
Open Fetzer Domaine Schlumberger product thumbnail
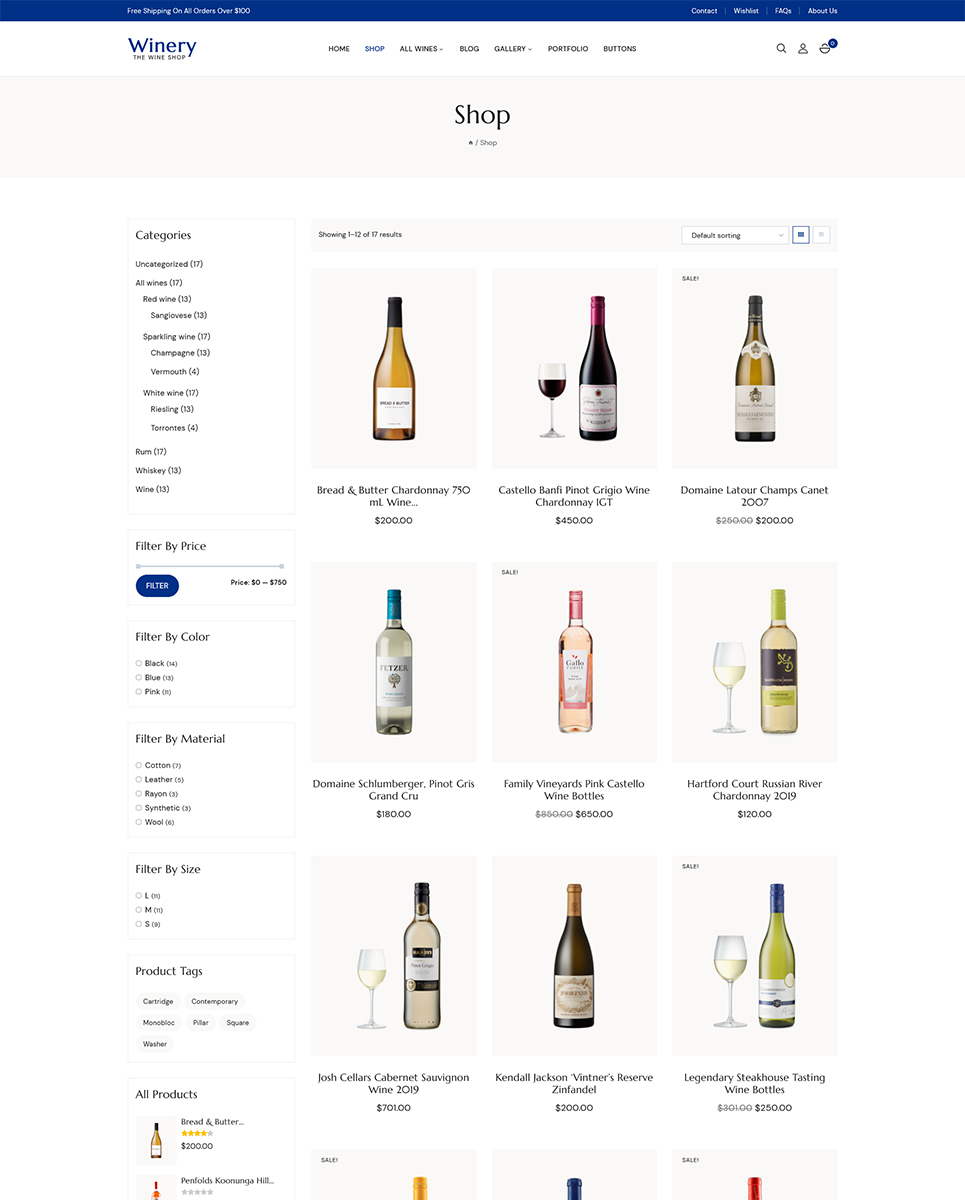(394, 662)
